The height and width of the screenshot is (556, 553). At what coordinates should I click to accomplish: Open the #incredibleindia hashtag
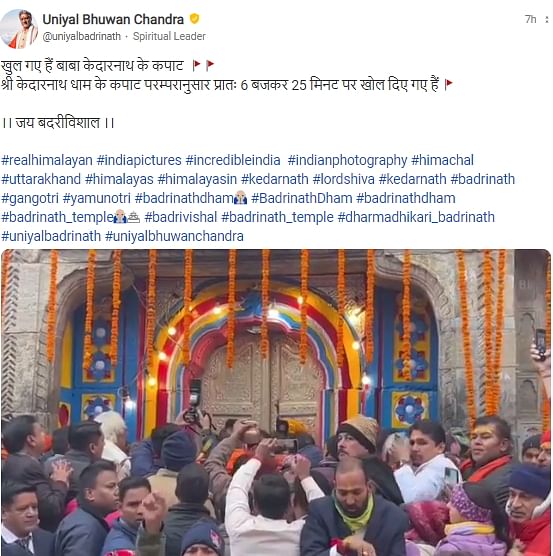[x=233, y=160]
